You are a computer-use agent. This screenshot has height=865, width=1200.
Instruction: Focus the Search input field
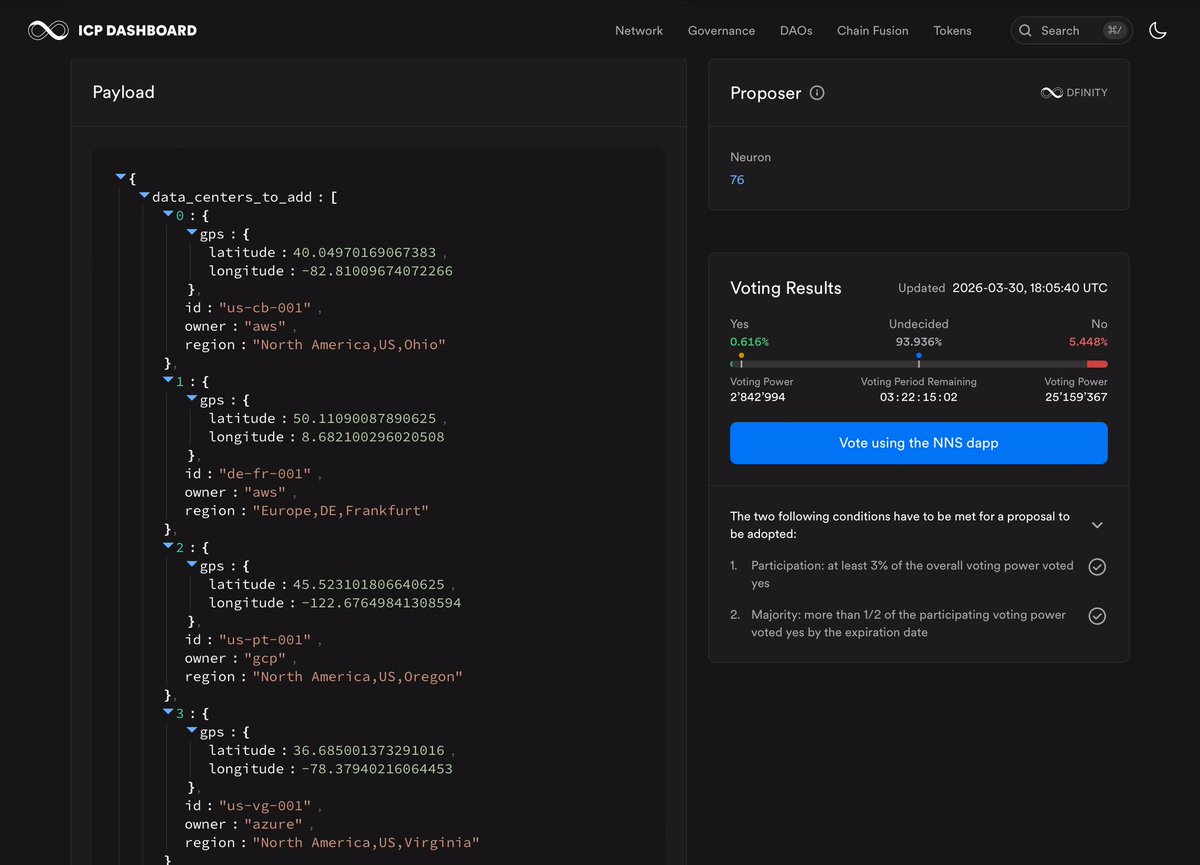(x=1071, y=31)
